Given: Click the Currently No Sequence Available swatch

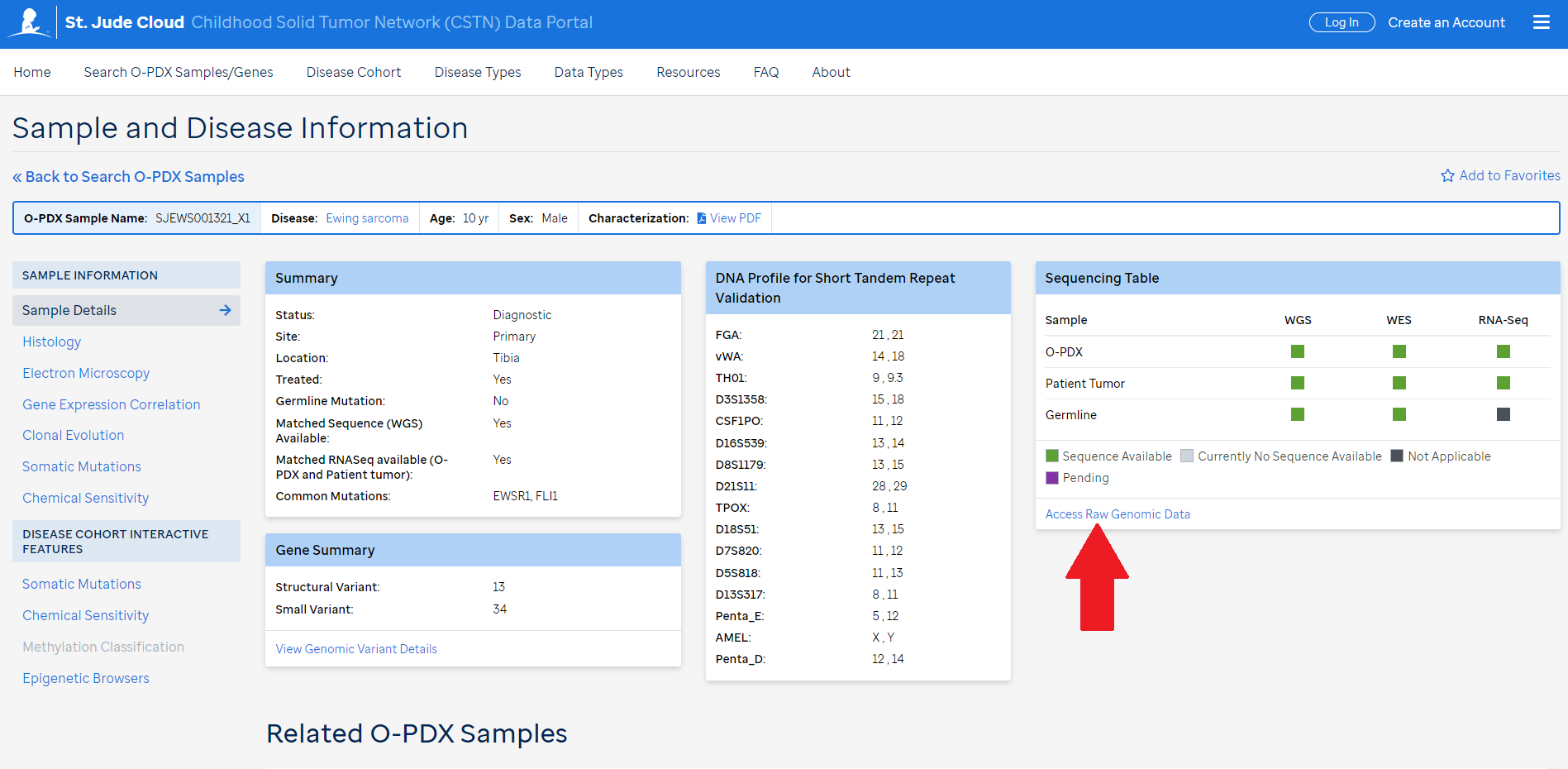Looking at the screenshot, I should [x=1187, y=456].
